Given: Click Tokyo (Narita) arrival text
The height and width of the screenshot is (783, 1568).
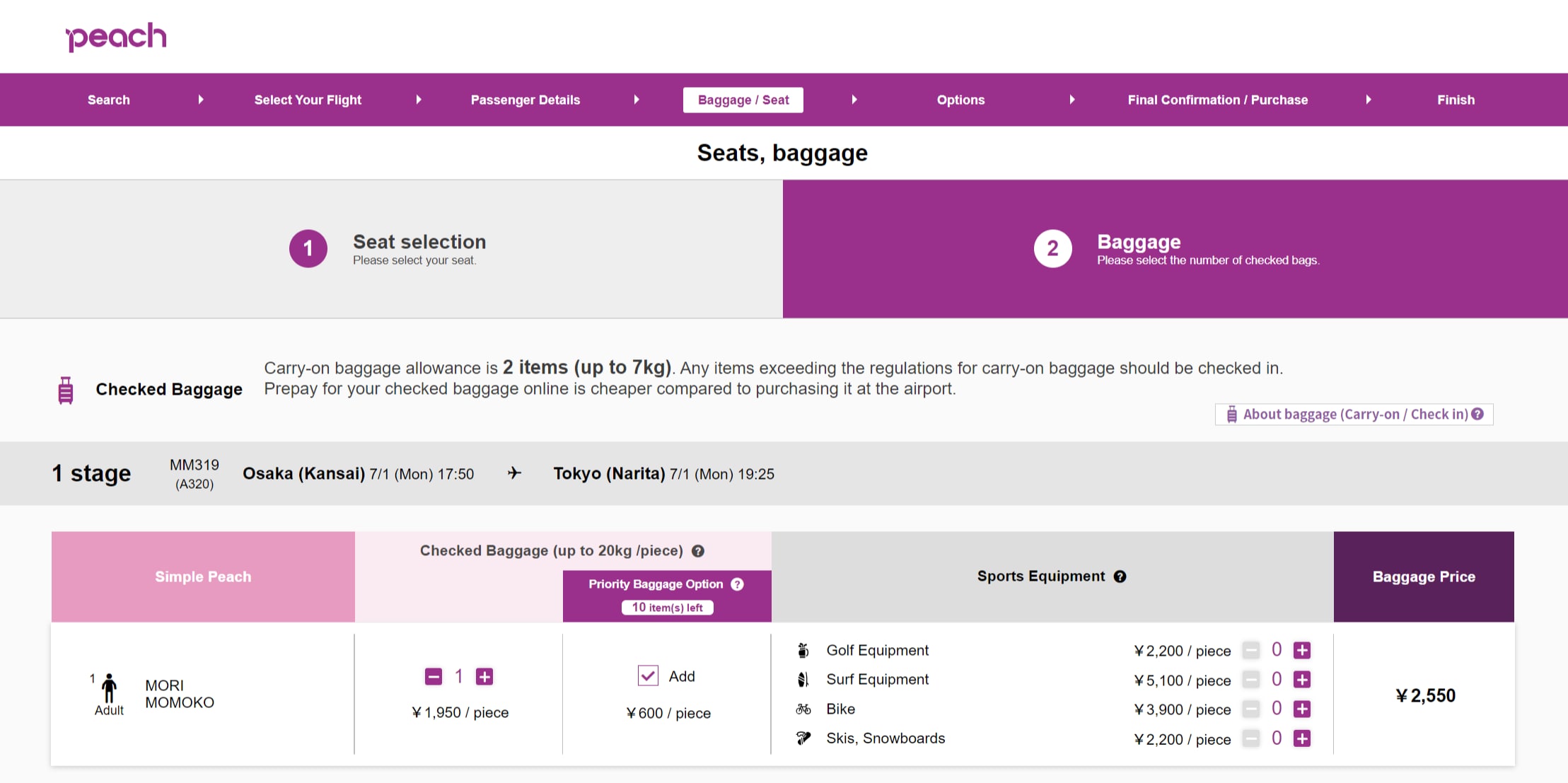Looking at the screenshot, I should coord(609,473).
